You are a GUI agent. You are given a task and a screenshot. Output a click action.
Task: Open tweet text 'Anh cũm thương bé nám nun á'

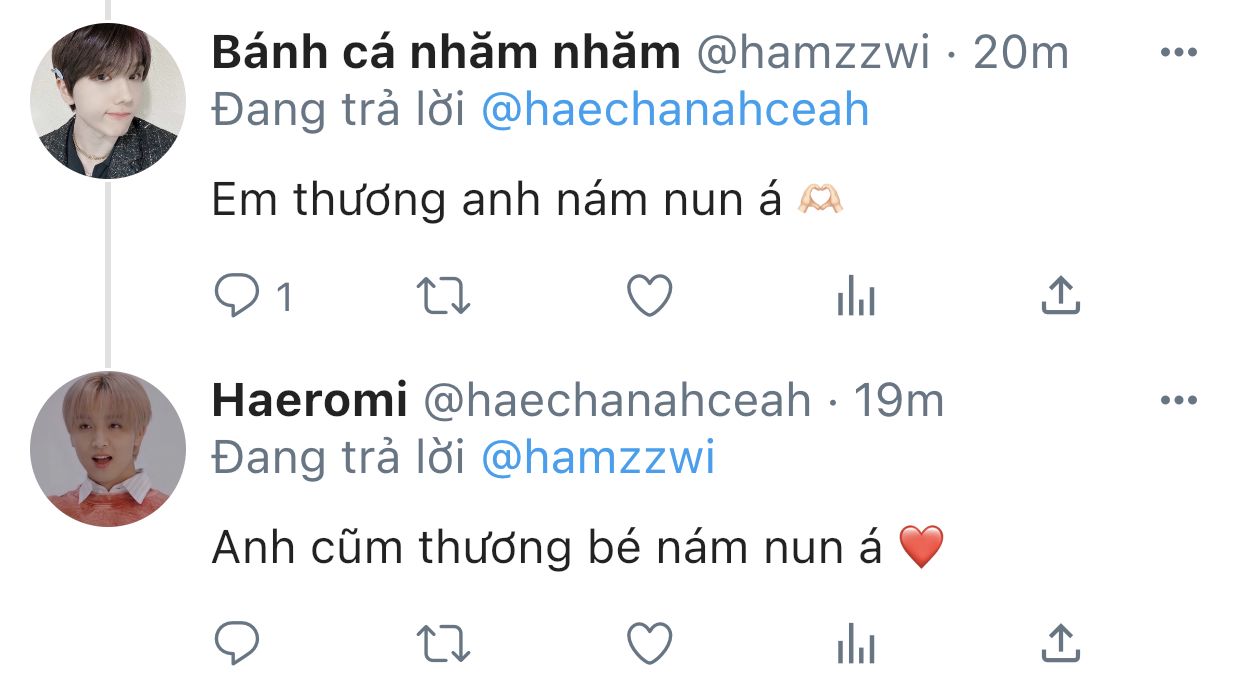pos(548,548)
